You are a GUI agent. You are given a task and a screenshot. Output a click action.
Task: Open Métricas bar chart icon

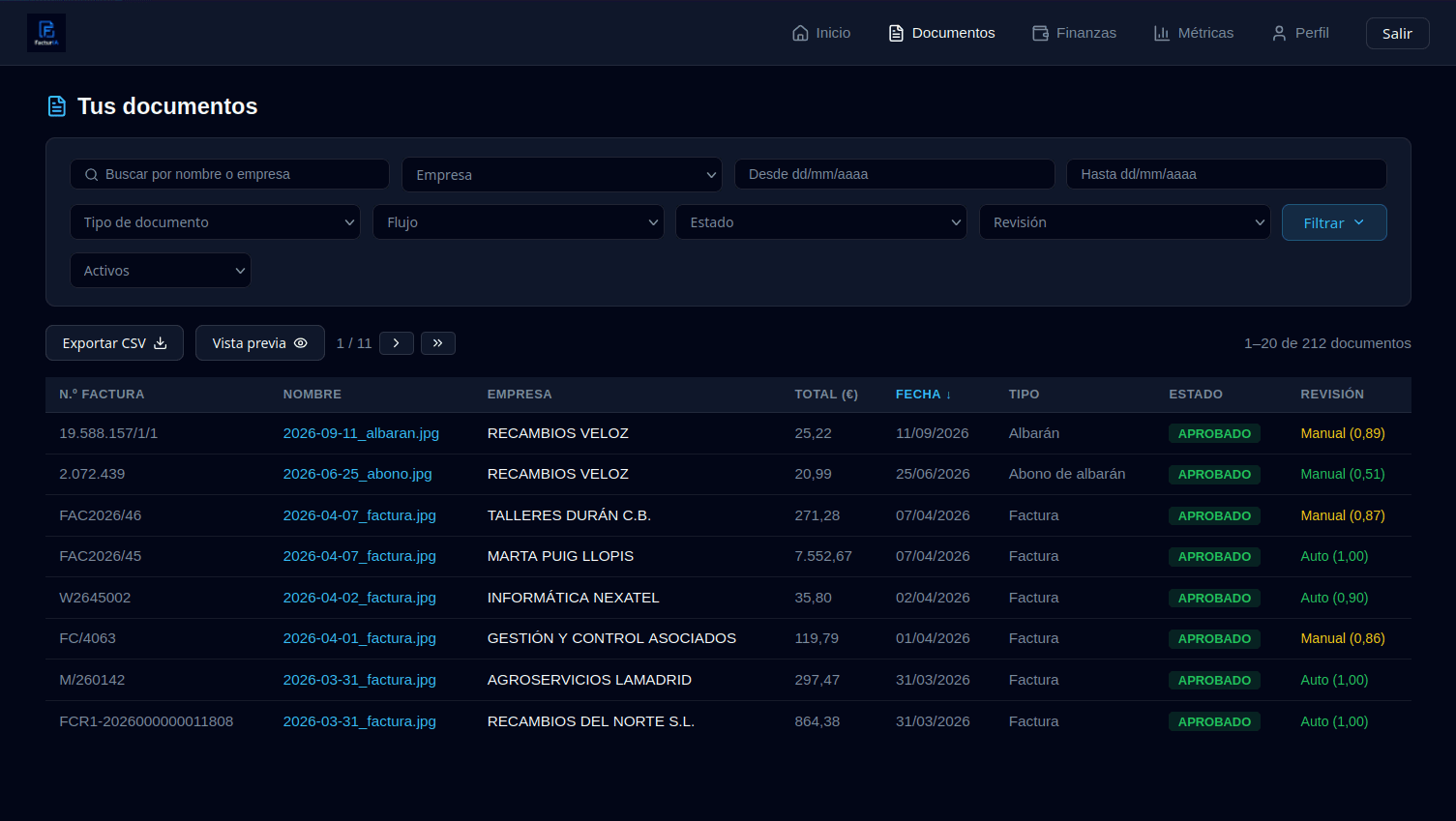click(x=1162, y=33)
